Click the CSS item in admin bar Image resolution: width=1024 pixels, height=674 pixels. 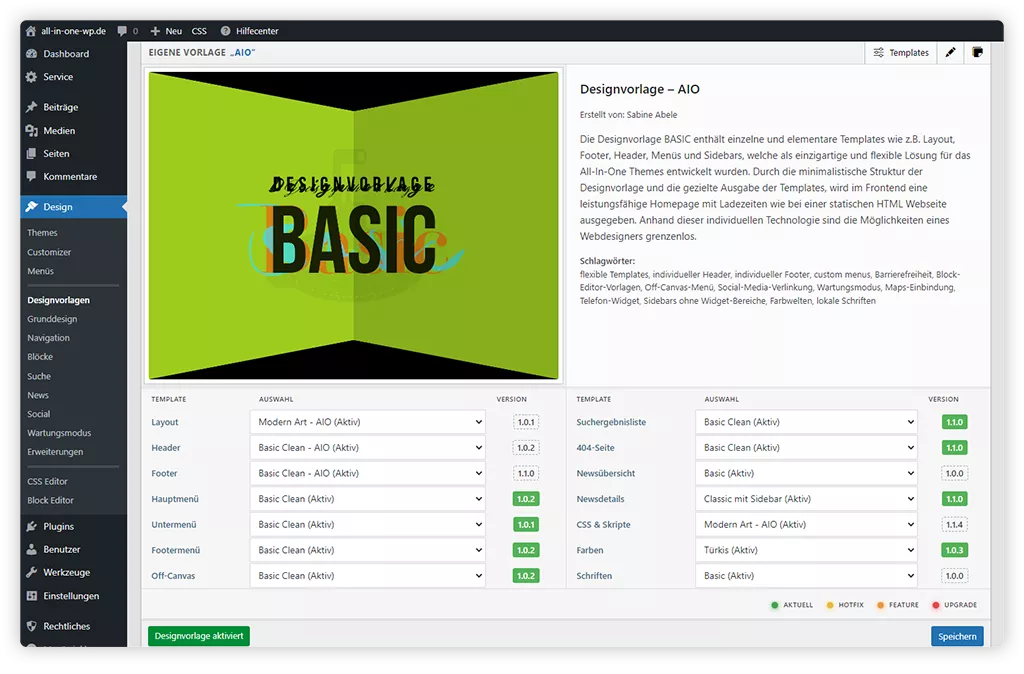(x=199, y=31)
